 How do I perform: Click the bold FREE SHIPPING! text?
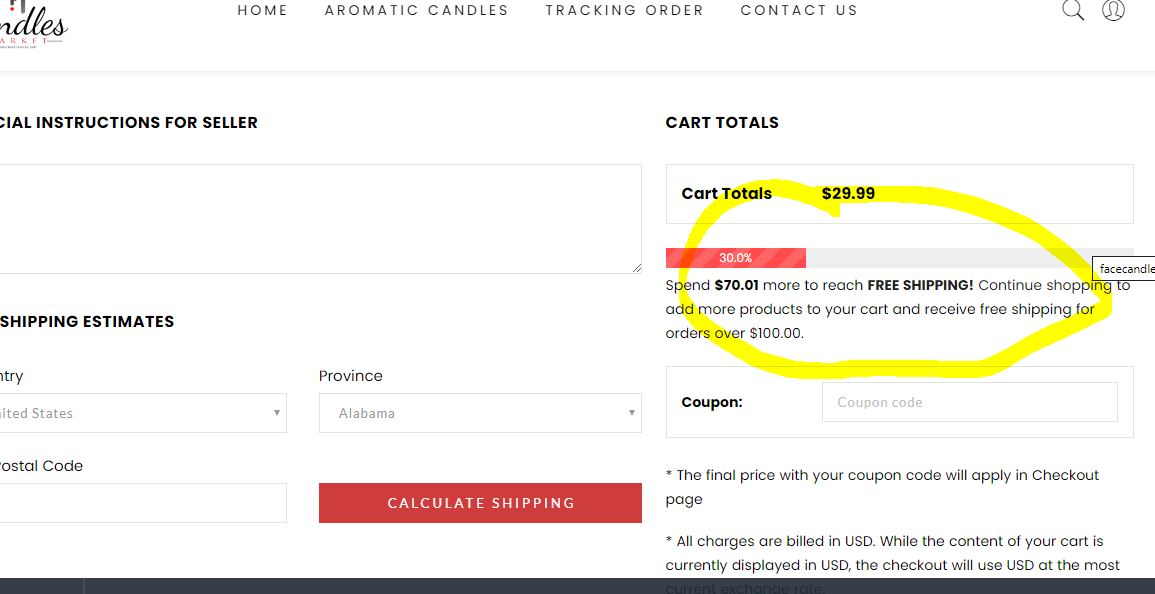[x=920, y=285]
